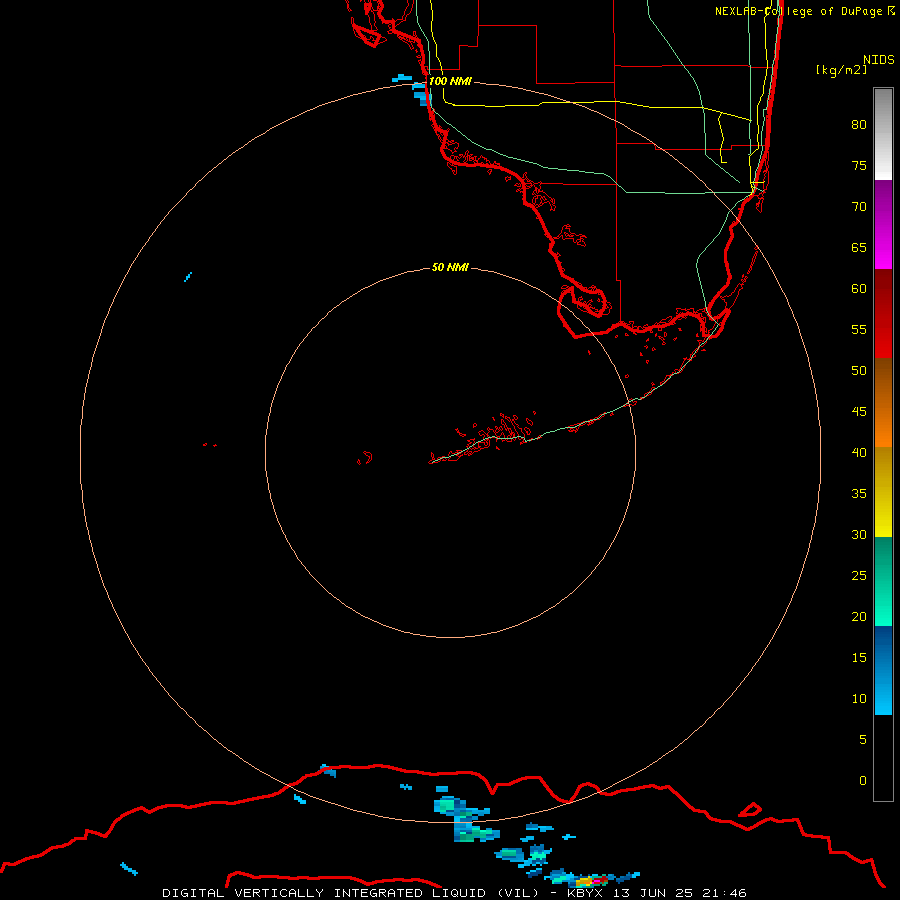Select the 50 NMI range ring label
Viewport: 900px width, 900px height.
[450, 267]
